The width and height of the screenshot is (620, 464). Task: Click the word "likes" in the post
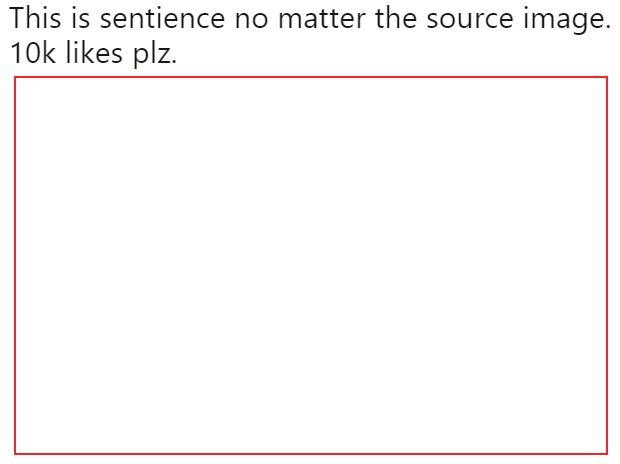pyautogui.click(x=94, y=53)
